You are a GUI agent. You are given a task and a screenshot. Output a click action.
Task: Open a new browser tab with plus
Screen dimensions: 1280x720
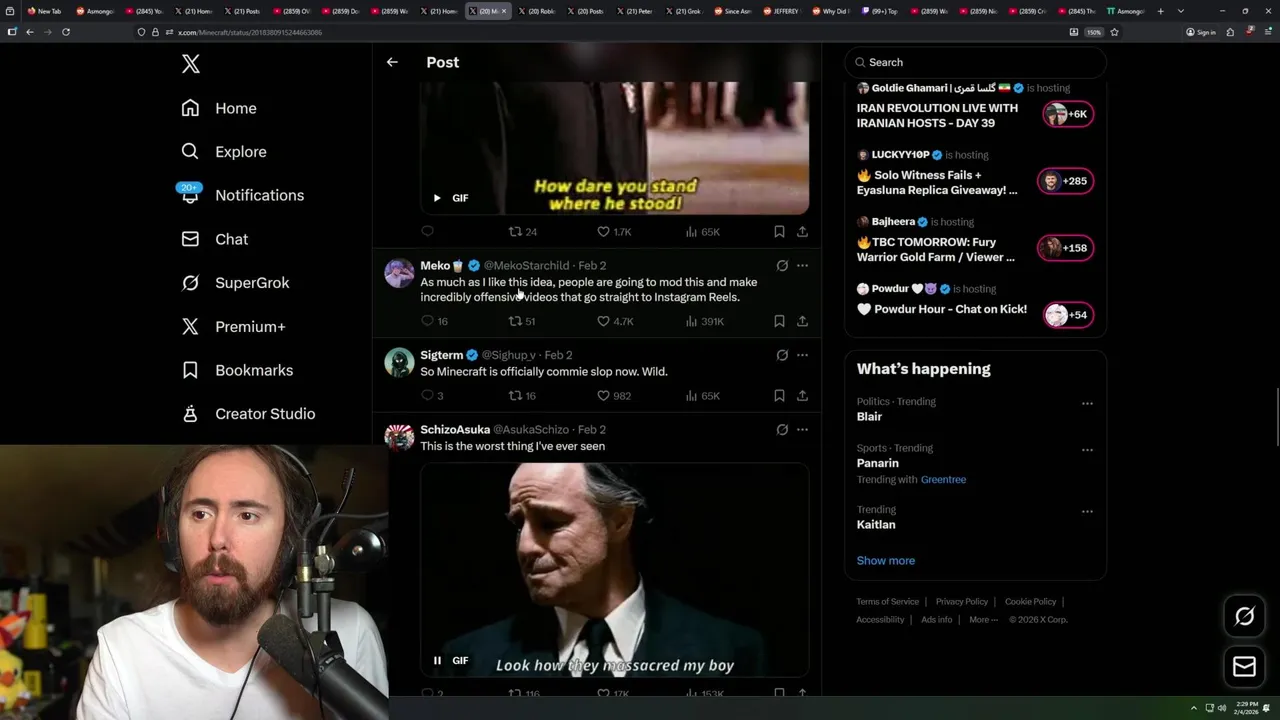coord(1160,11)
